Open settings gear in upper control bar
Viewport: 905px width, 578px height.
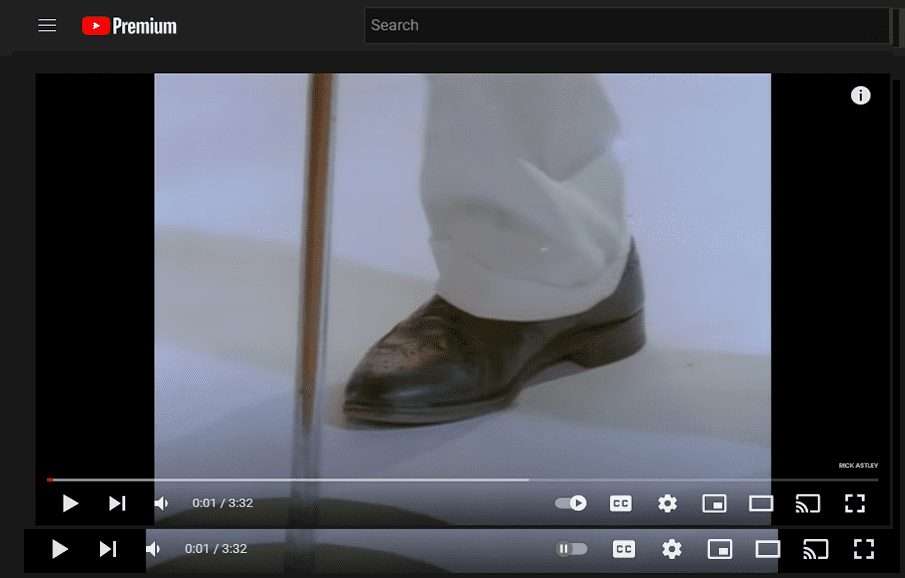tap(667, 504)
